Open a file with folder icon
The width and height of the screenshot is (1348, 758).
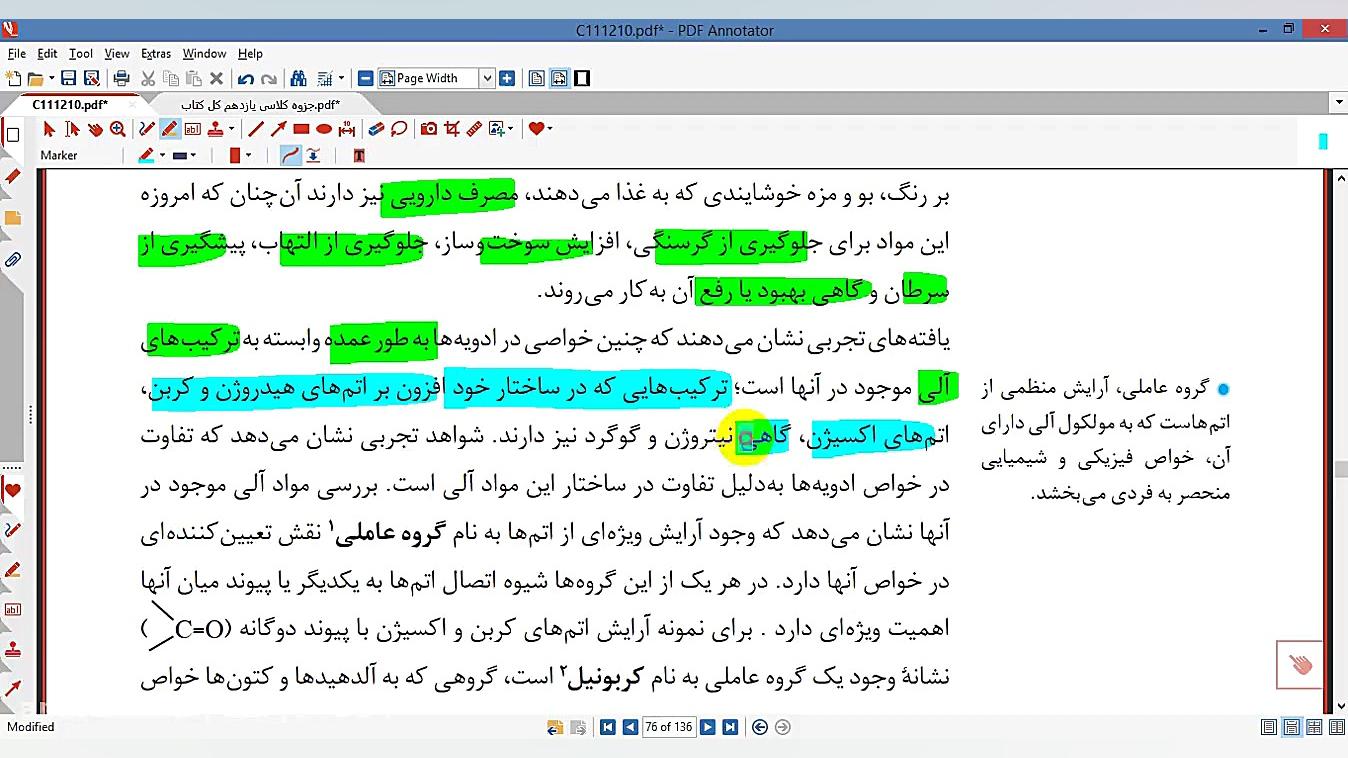pos(35,78)
